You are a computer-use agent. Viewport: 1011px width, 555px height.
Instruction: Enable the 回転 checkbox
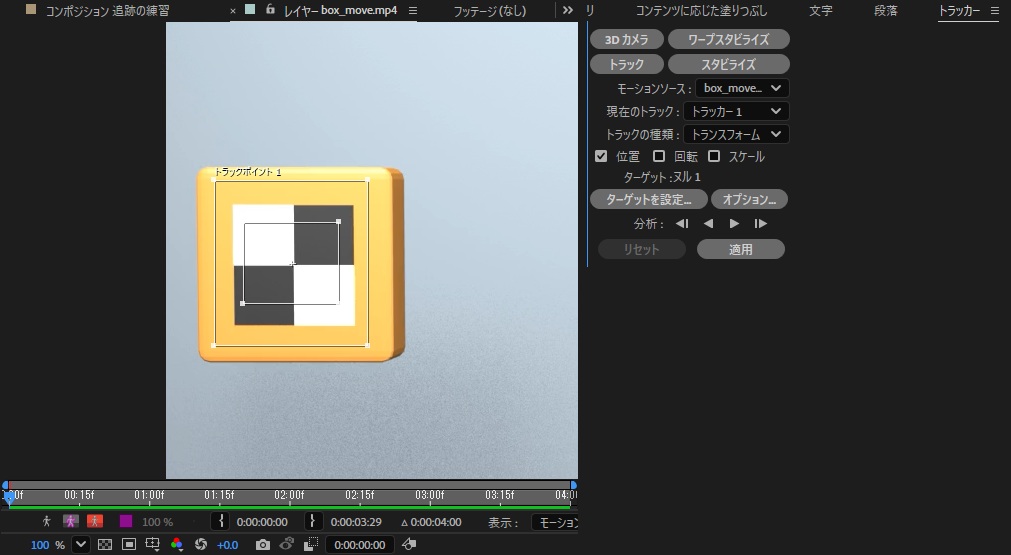tap(658, 156)
